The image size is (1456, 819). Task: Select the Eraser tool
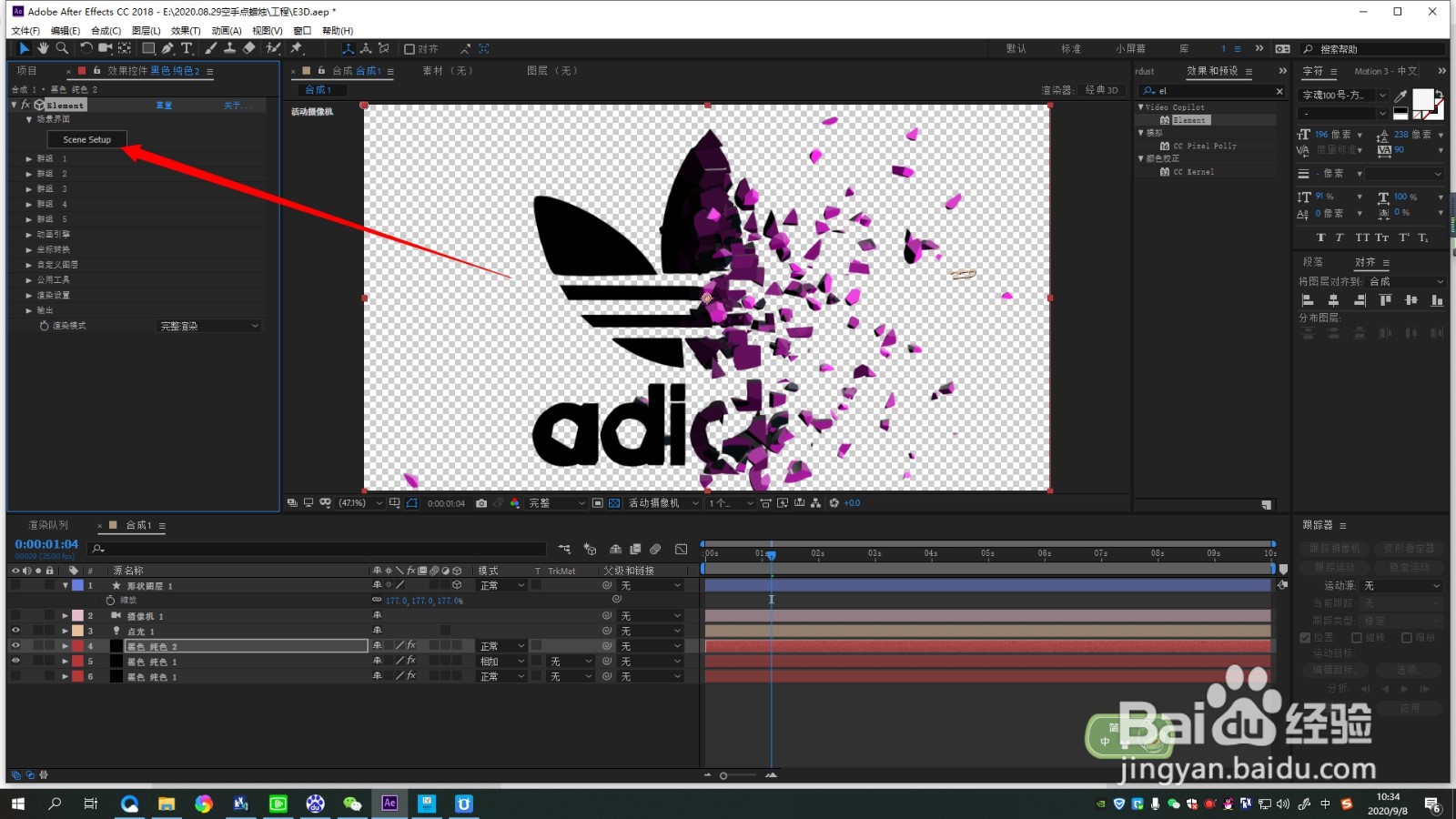tap(249, 48)
